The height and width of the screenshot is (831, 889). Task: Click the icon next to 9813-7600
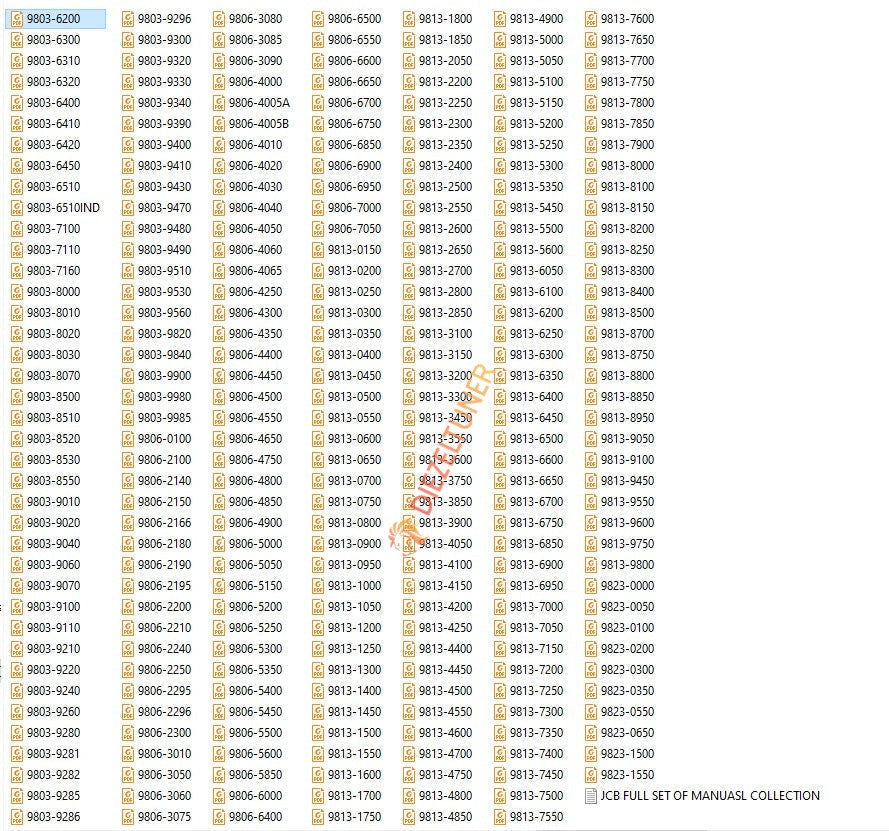[591, 19]
